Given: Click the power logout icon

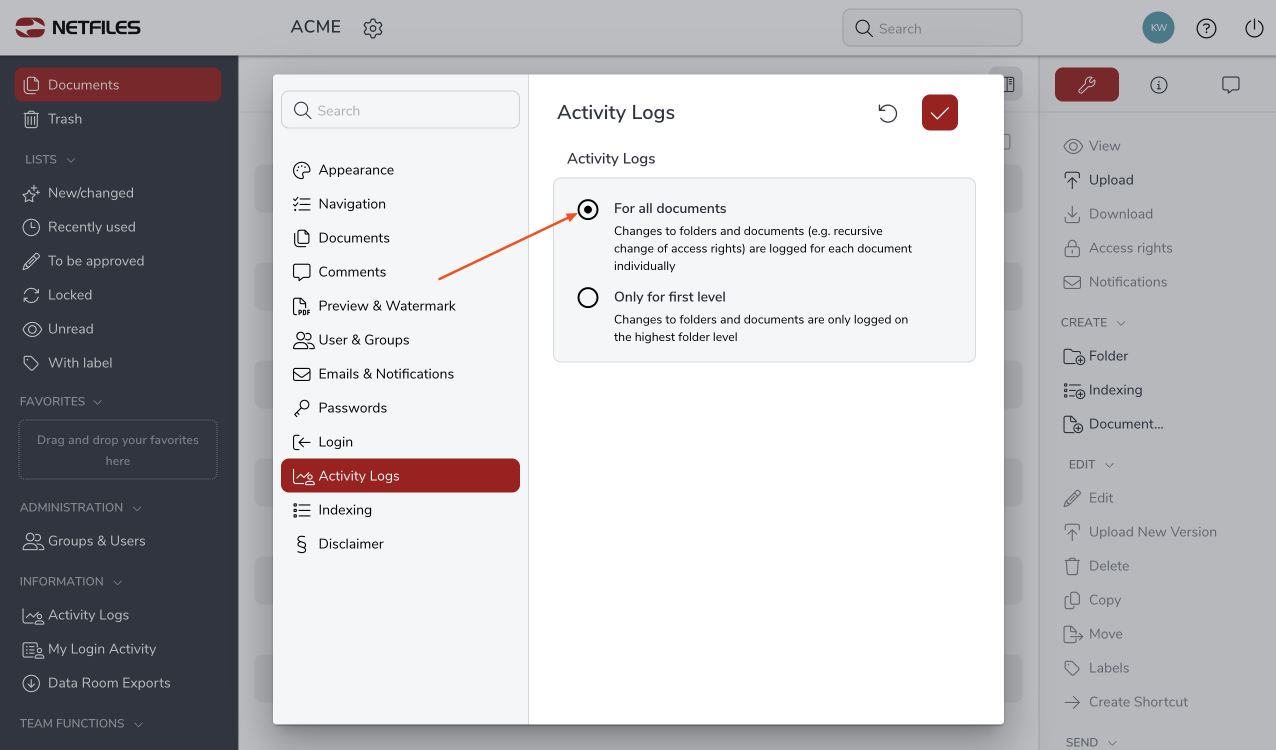Looking at the screenshot, I should pos(1254,28).
